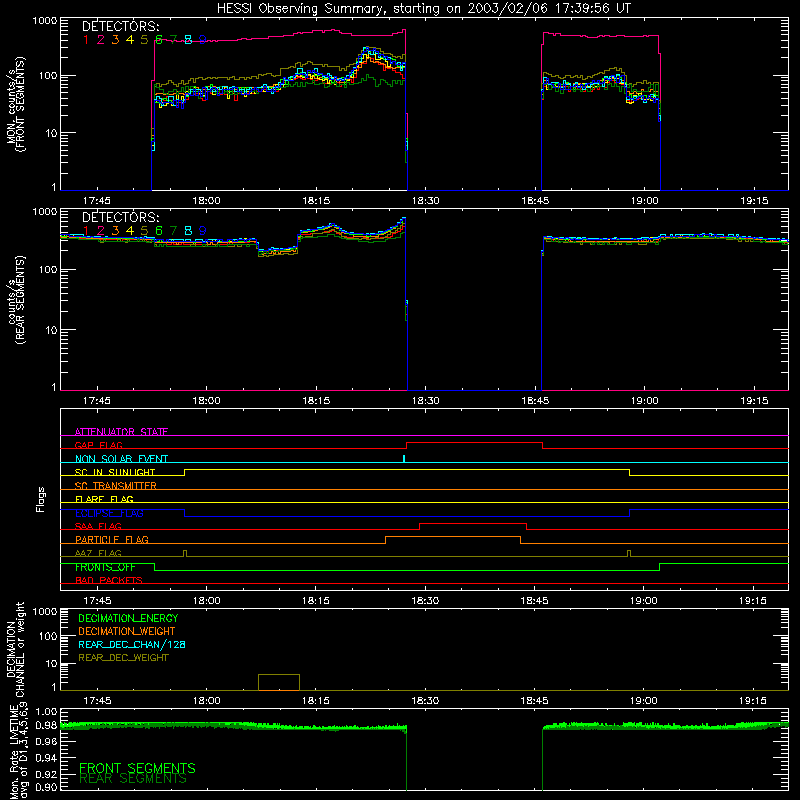Click the NON_SOLAR_EVENT flag label
The image size is (800, 800).
coord(121,459)
